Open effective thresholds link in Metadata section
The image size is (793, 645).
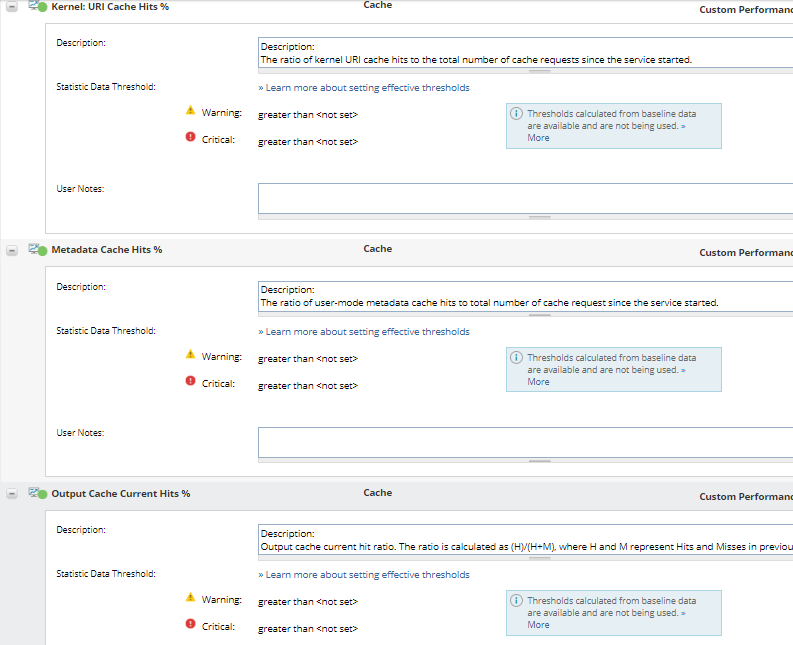click(364, 332)
